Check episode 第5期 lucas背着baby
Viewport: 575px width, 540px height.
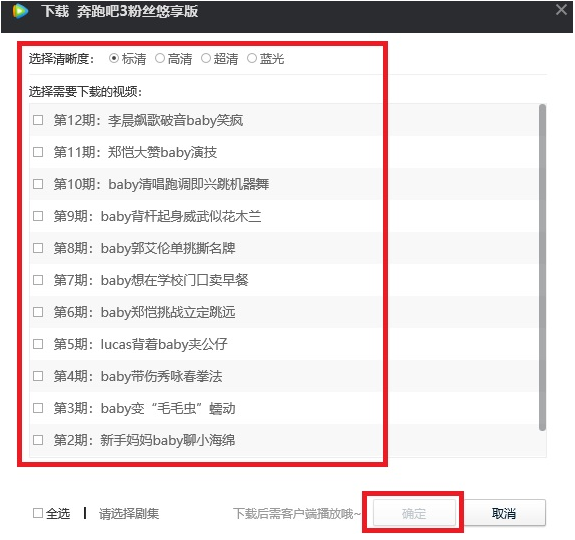(38, 344)
